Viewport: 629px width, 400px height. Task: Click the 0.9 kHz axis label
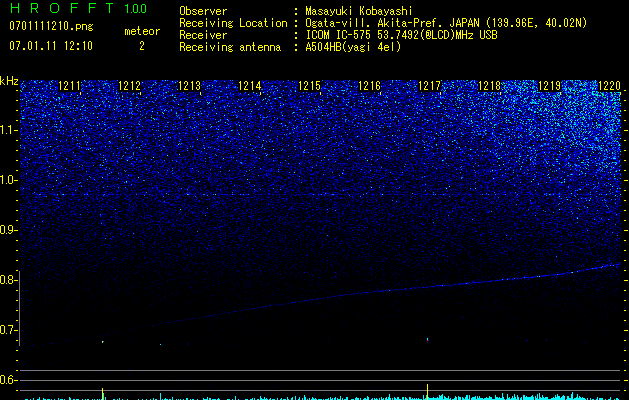tap(9, 230)
